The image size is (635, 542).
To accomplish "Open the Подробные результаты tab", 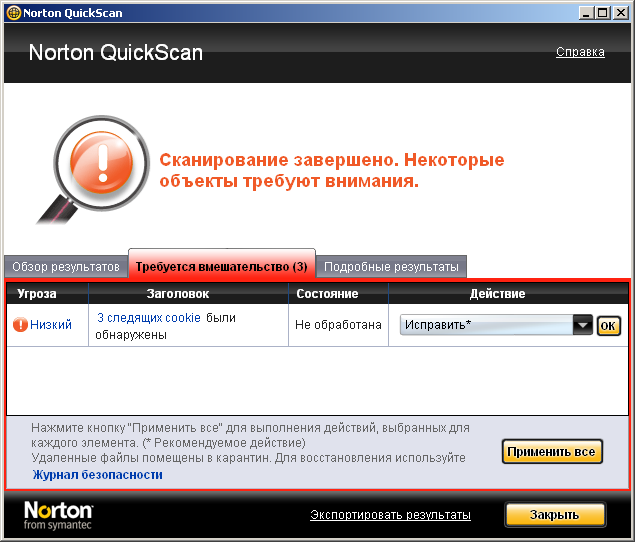I will pos(391,267).
